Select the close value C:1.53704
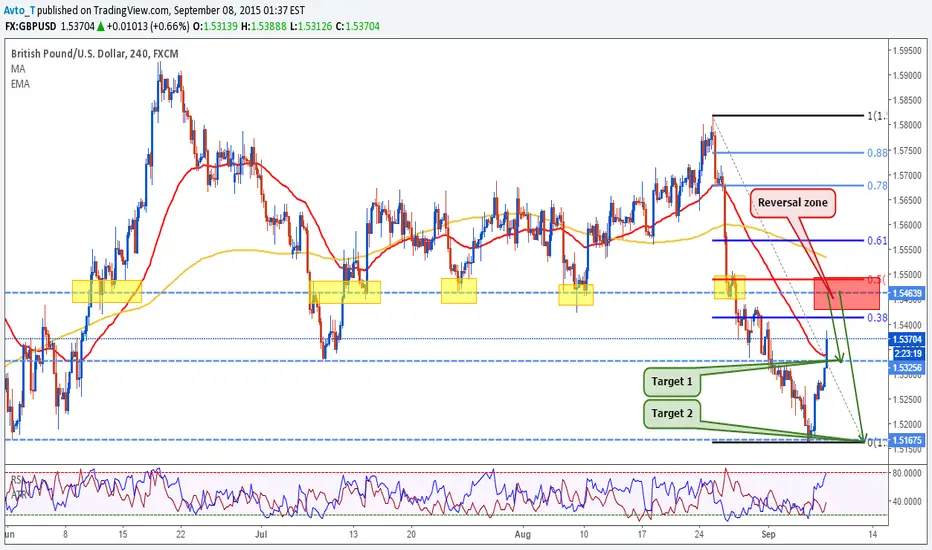Image resolution: width=932 pixels, height=550 pixels. click(357, 26)
